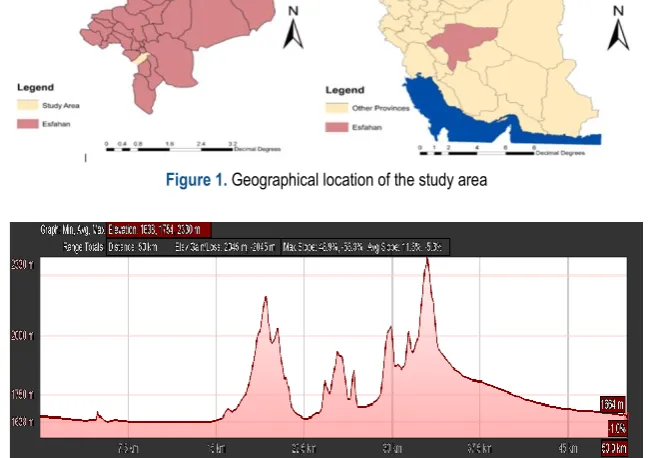Click the 'Distance: 50 km' value
Screen dimensions: 649x458
click(133, 247)
